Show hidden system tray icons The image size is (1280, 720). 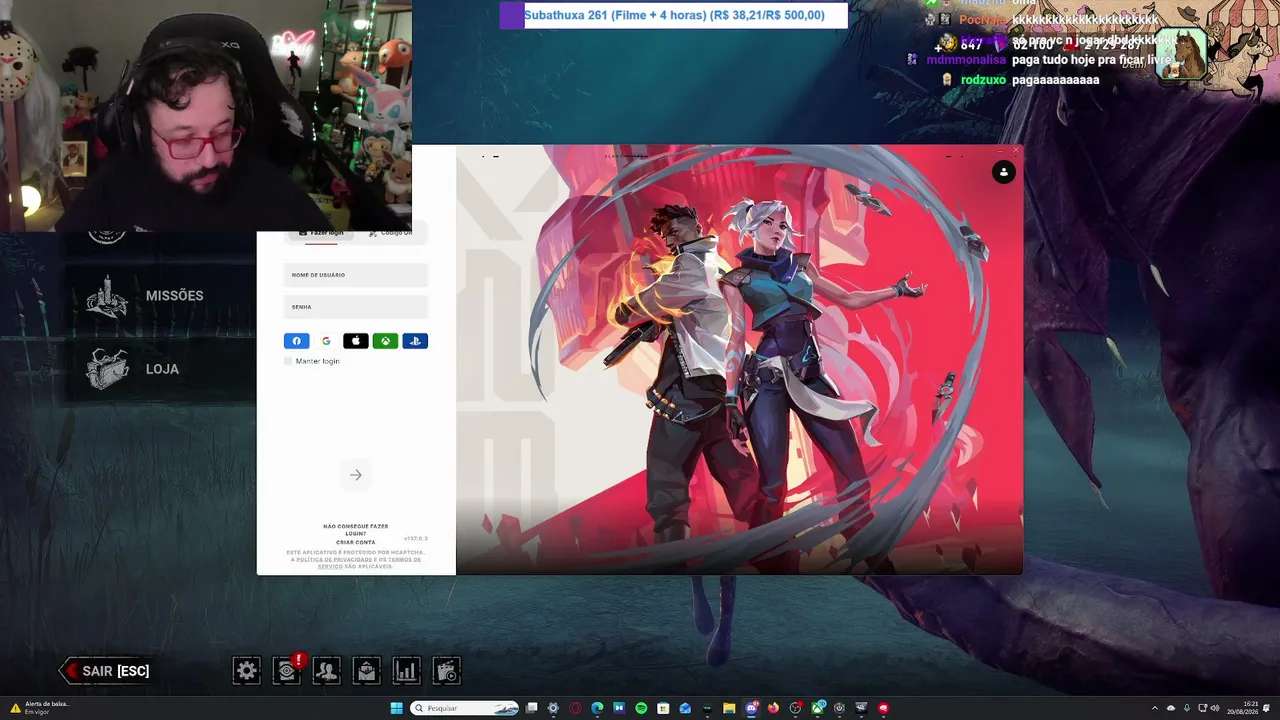pyautogui.click(x=1155, y=708)
